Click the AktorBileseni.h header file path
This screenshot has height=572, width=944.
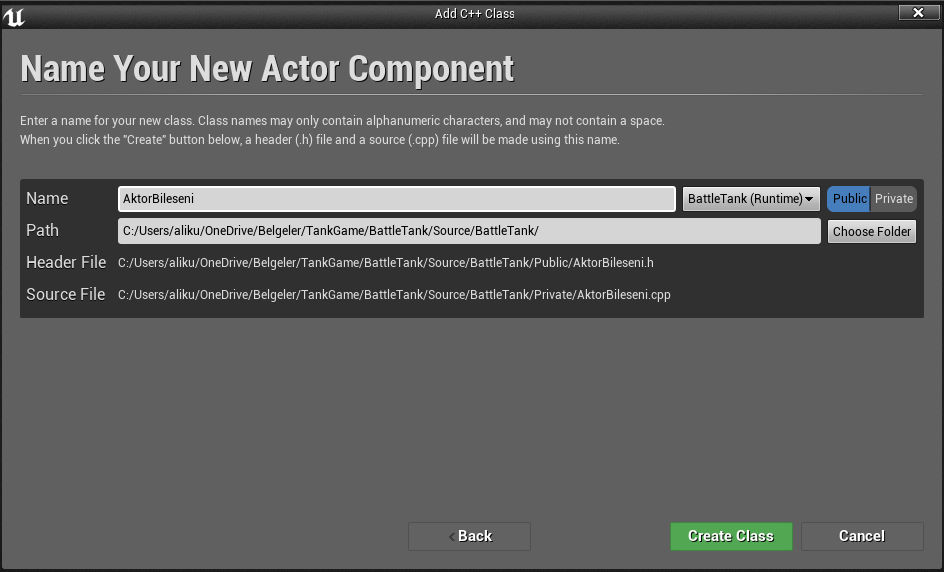(386, 263)
